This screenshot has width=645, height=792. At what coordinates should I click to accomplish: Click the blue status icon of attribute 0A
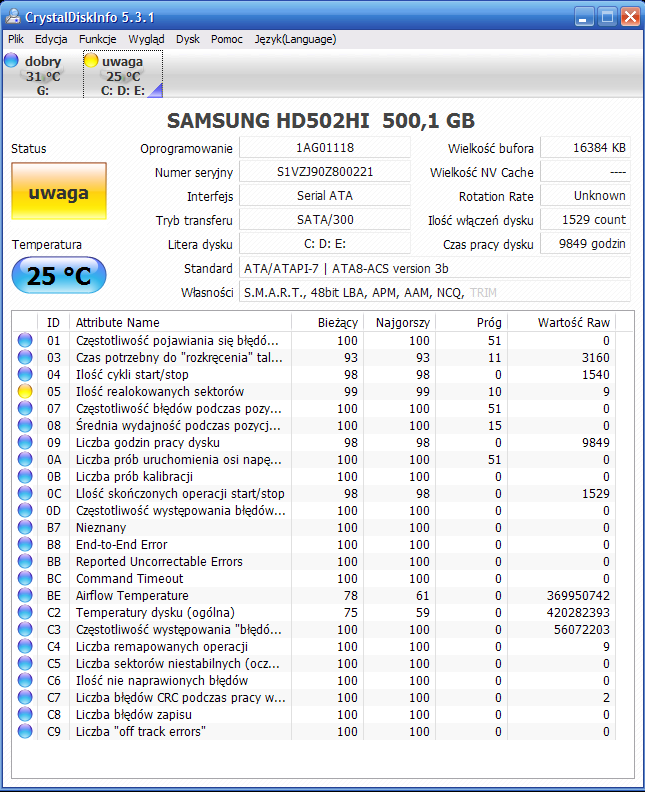[x=25, y=460]
